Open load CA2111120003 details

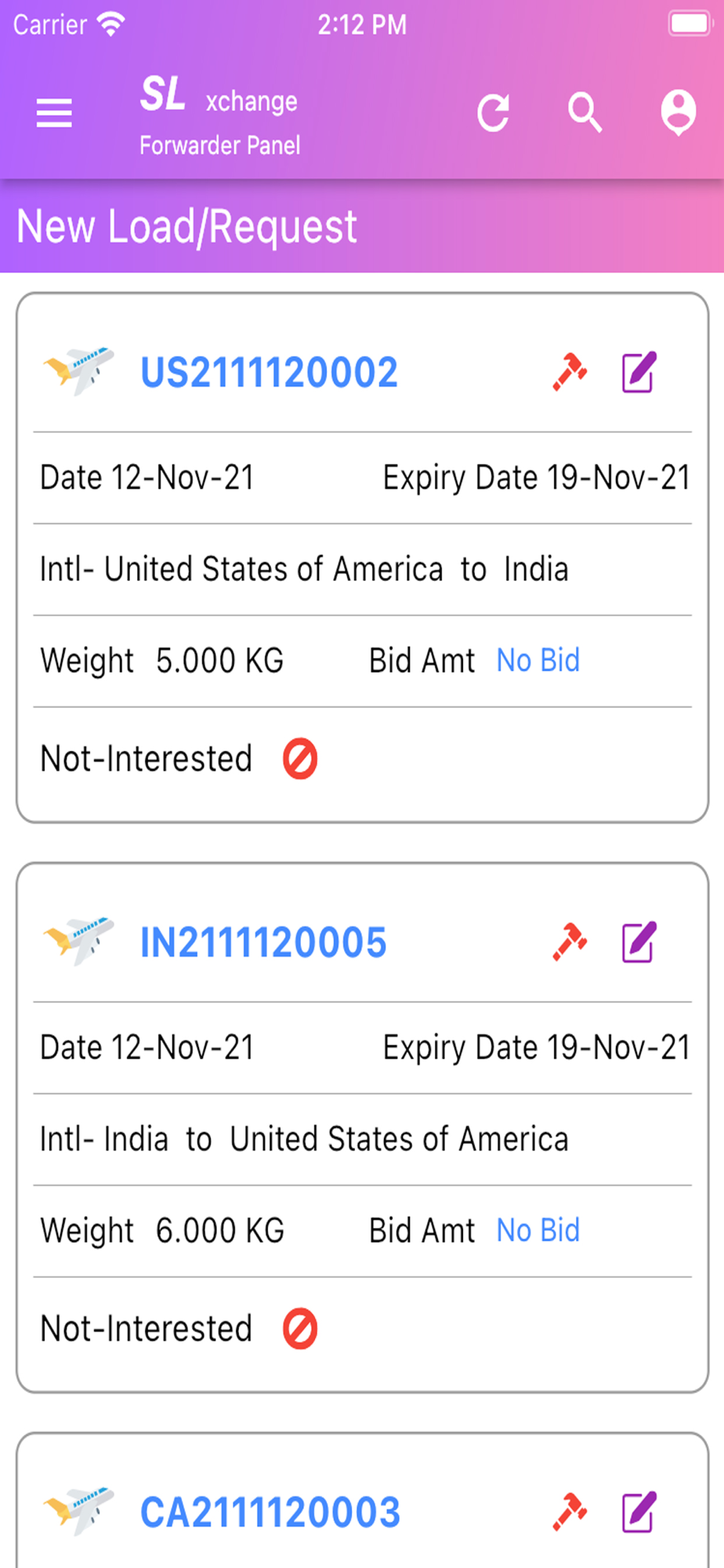270,1512
